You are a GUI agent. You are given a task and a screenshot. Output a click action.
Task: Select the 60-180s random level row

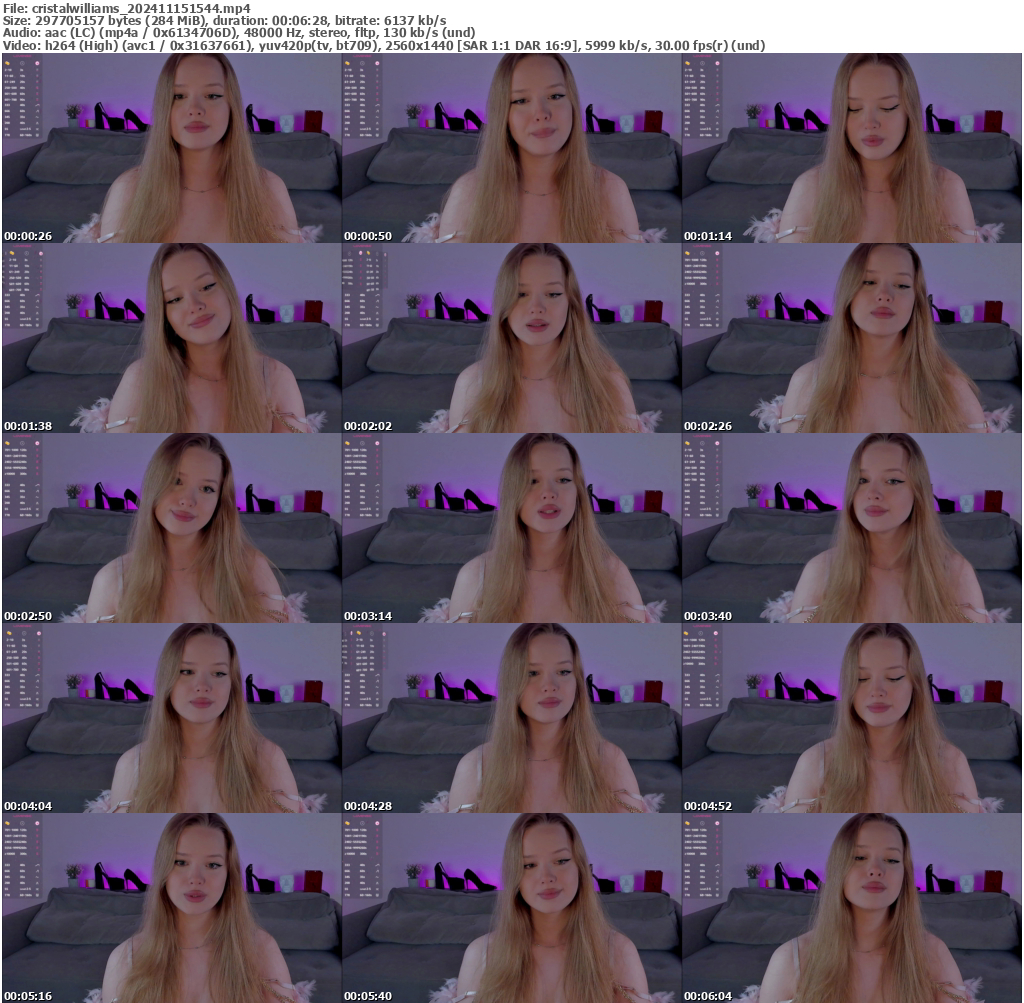(24, 135)
